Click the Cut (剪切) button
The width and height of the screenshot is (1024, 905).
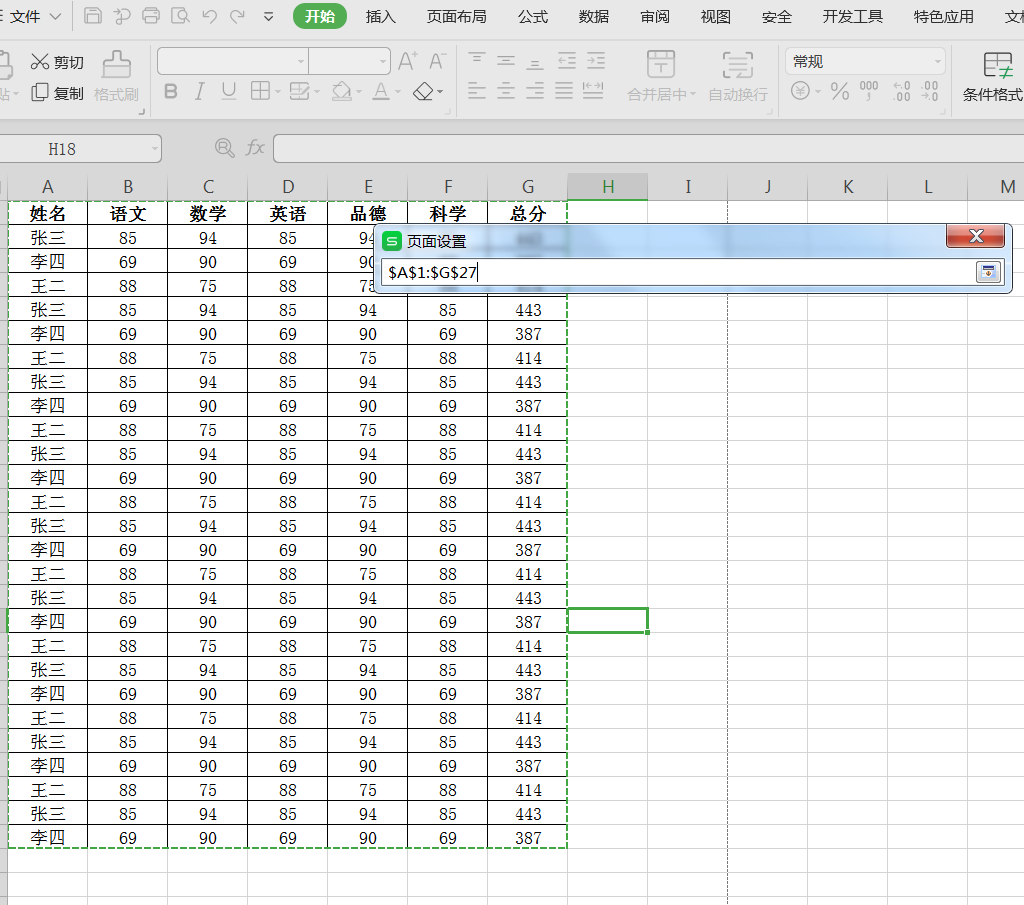click(x=57, y=62)
